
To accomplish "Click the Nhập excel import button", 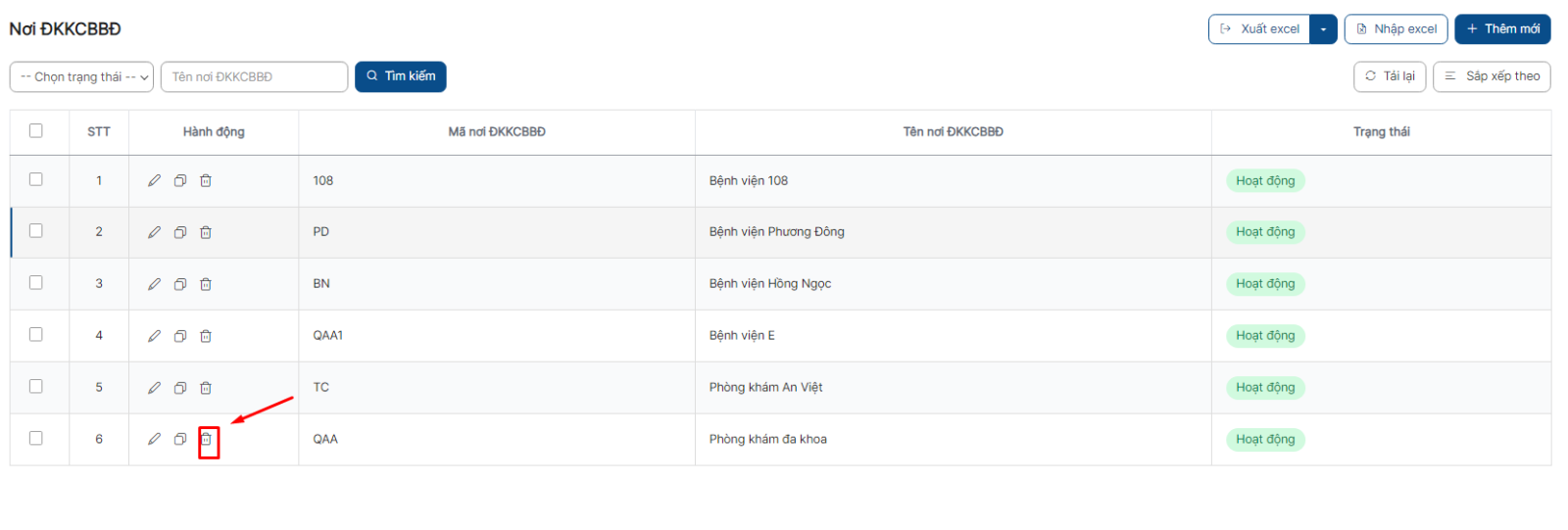I will coord(1396,29).
